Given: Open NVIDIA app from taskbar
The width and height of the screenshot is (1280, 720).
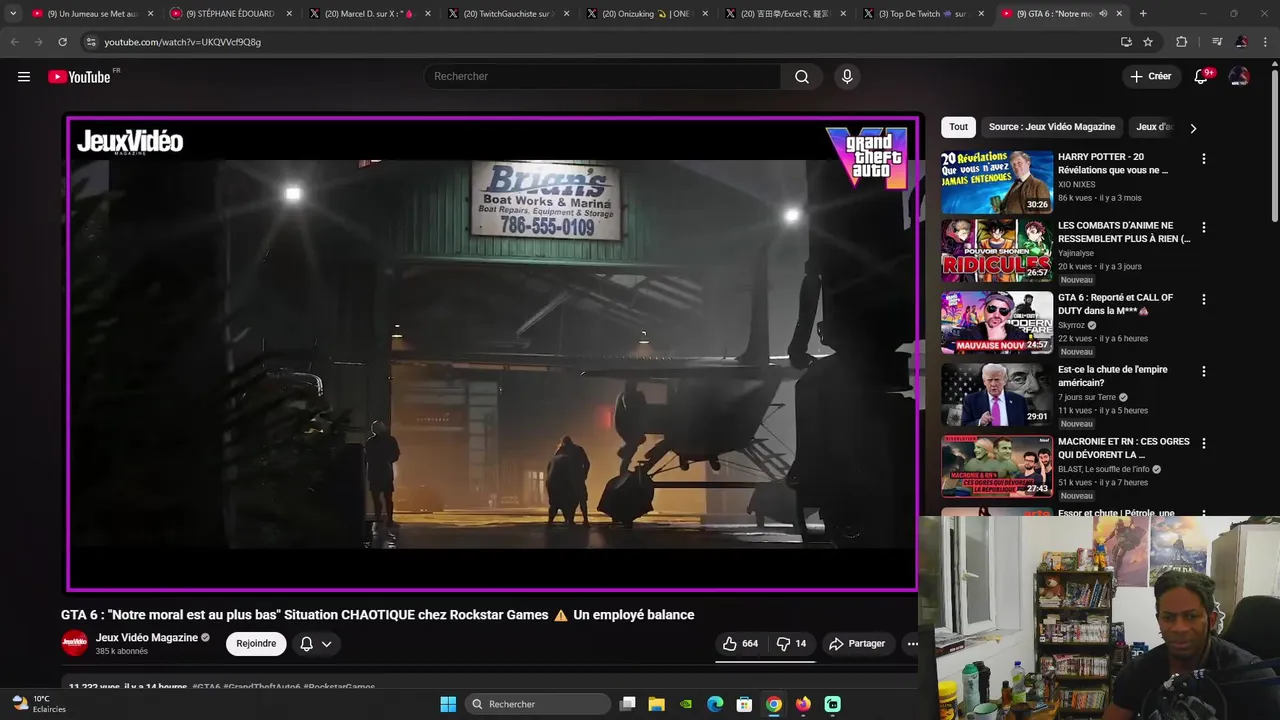Looking at the screenshot, I should point(685,704).
